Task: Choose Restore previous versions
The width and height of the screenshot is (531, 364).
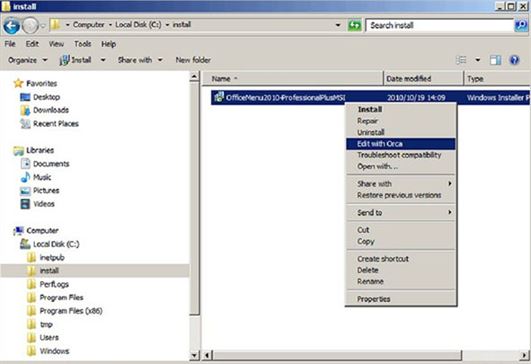Action: click(x=401, y=195)
